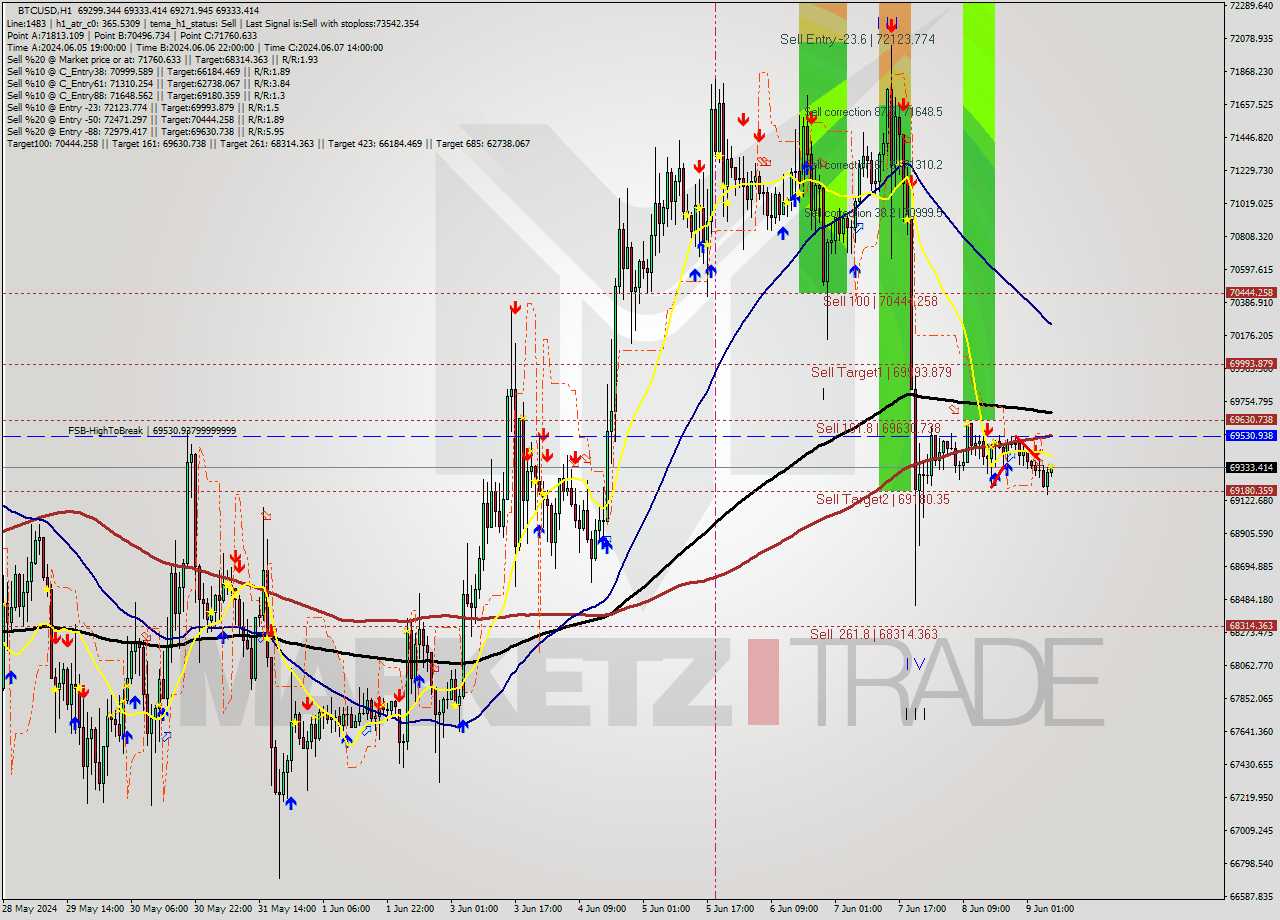Image resolution: width=1280 pixels, height=920 pixels.
Task: Click 'Last Signal is:Sell with stoploss' text
Action: [x=317, y=23]
